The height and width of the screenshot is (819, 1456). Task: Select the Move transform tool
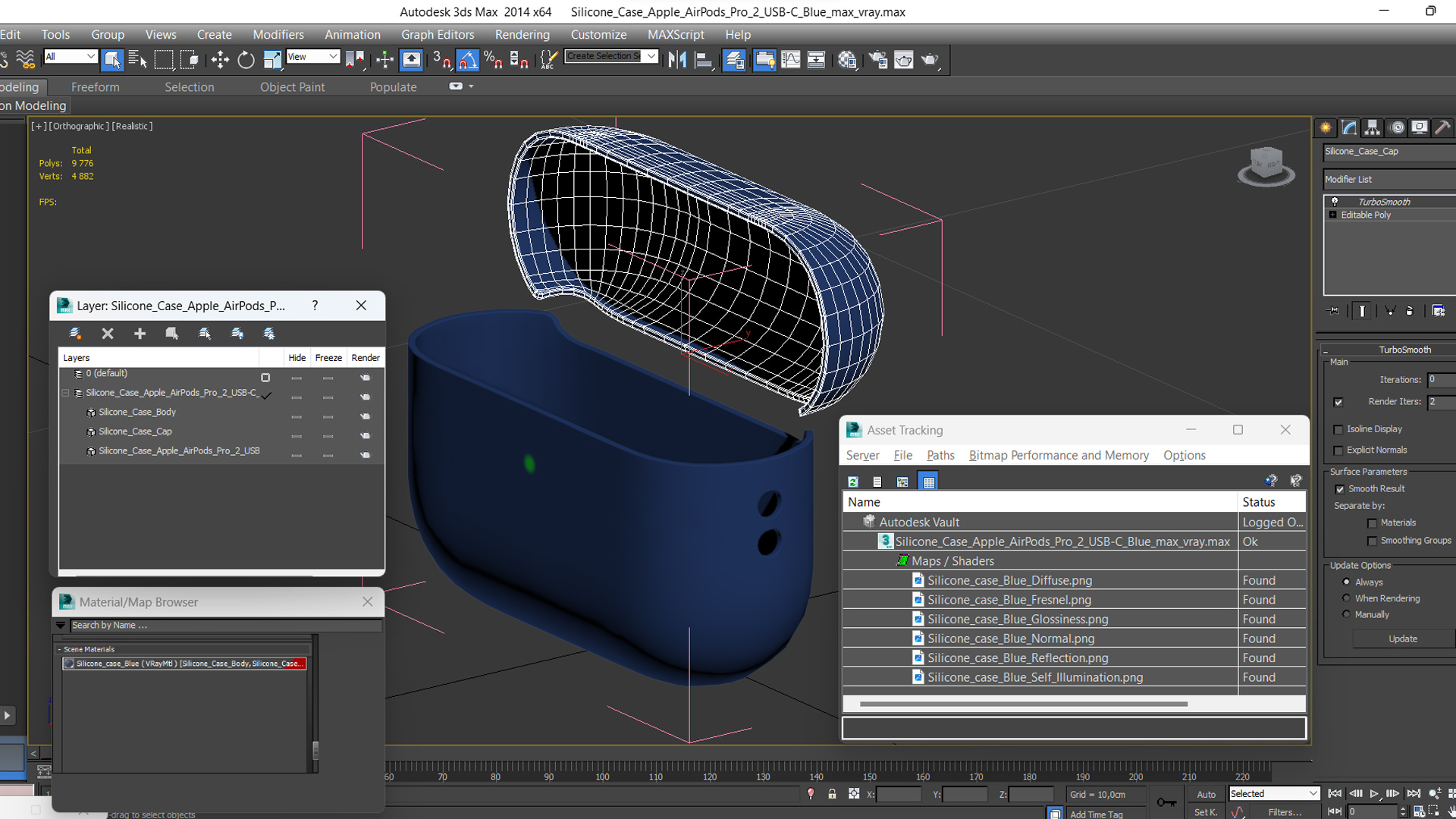tap(220, 60)
